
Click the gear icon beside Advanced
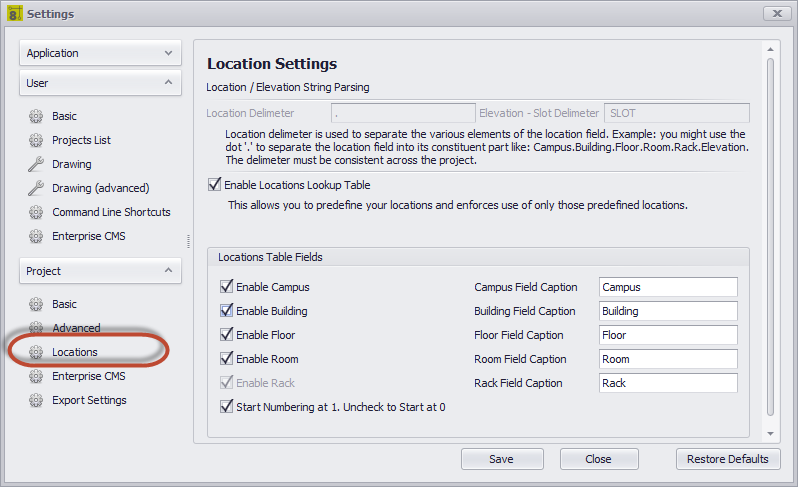(36, 328)
